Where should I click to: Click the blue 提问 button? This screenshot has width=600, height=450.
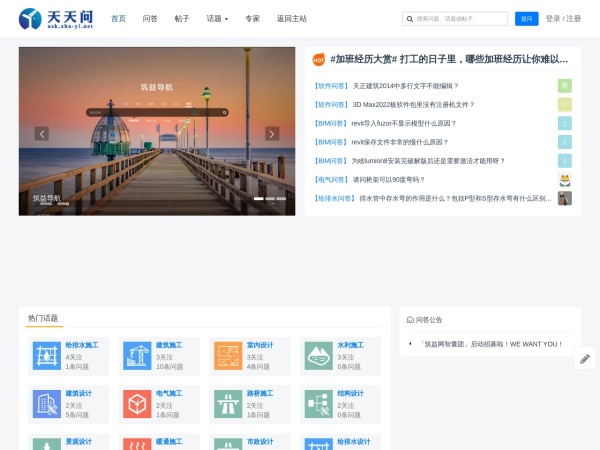pos(527,19)
